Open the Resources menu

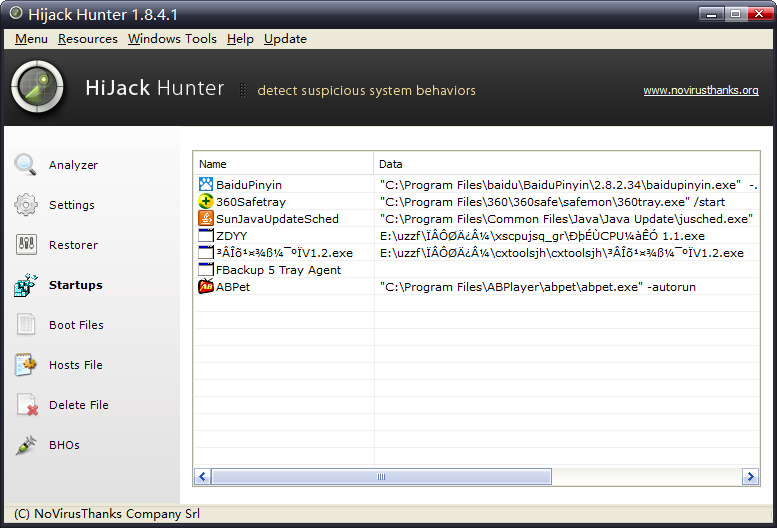point(88,39)
